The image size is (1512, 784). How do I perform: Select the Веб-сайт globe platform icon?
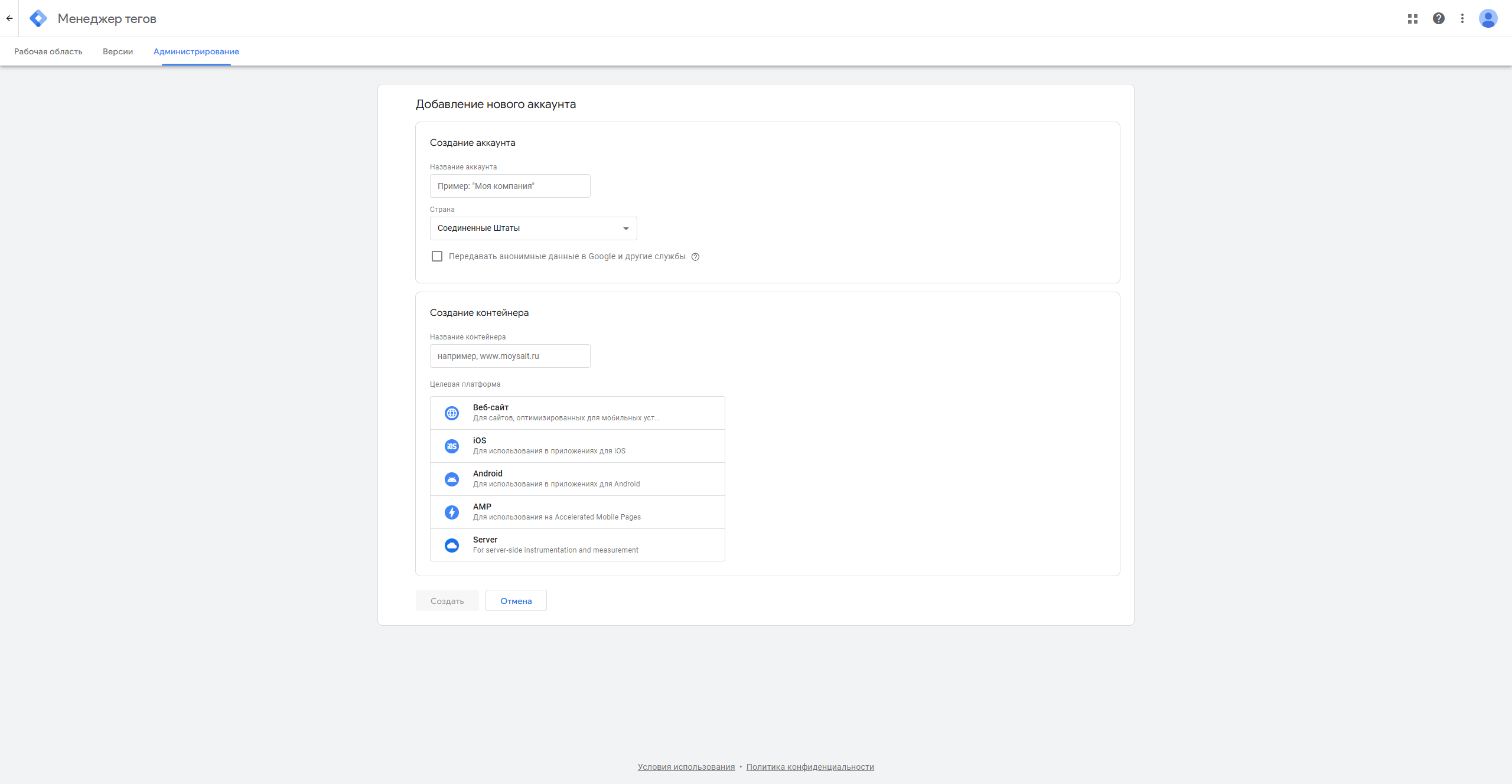click(452, 413)
